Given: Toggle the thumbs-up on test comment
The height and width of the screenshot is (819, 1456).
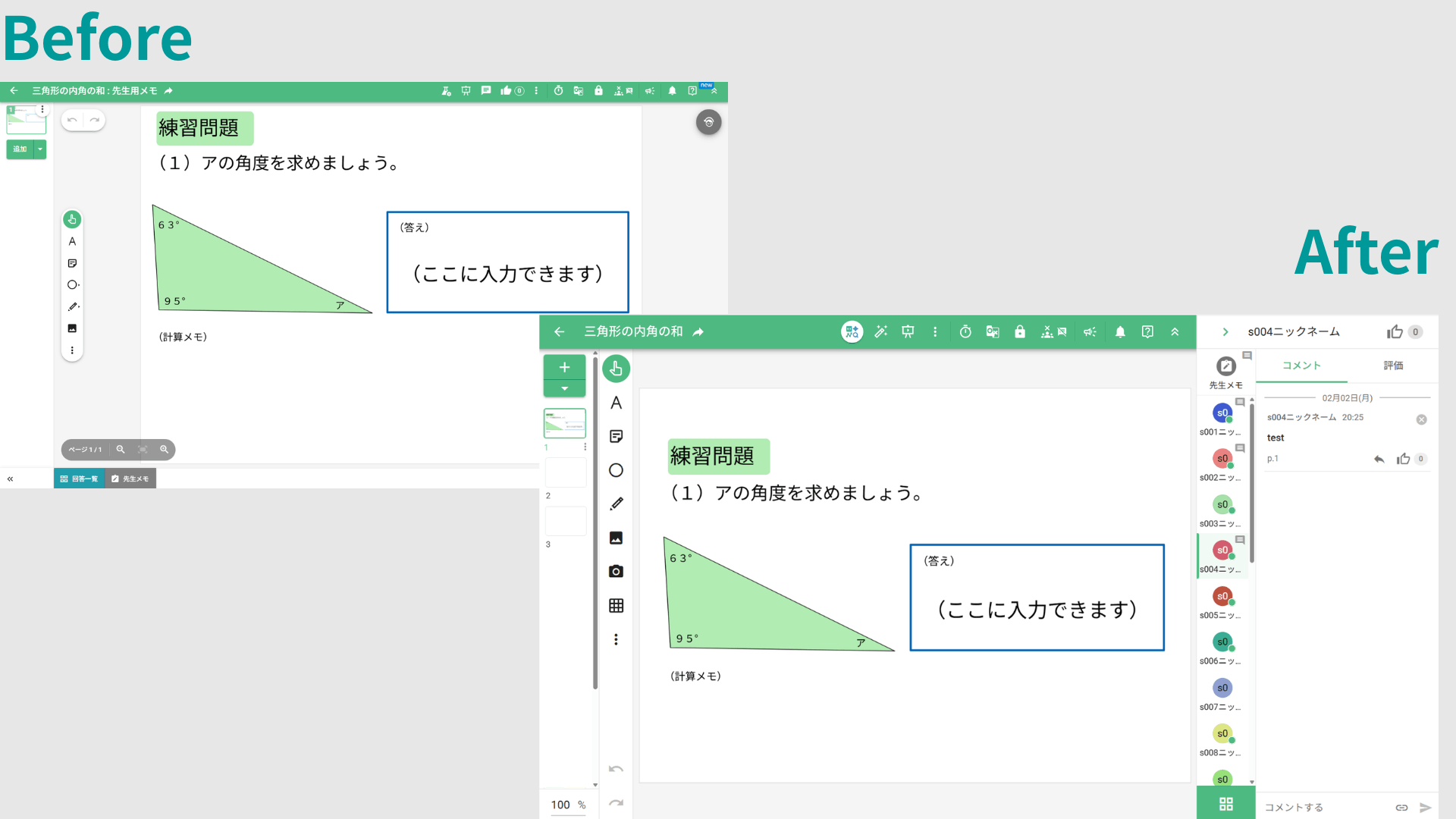Looking at the screenshot, I should click(1403, 459).
